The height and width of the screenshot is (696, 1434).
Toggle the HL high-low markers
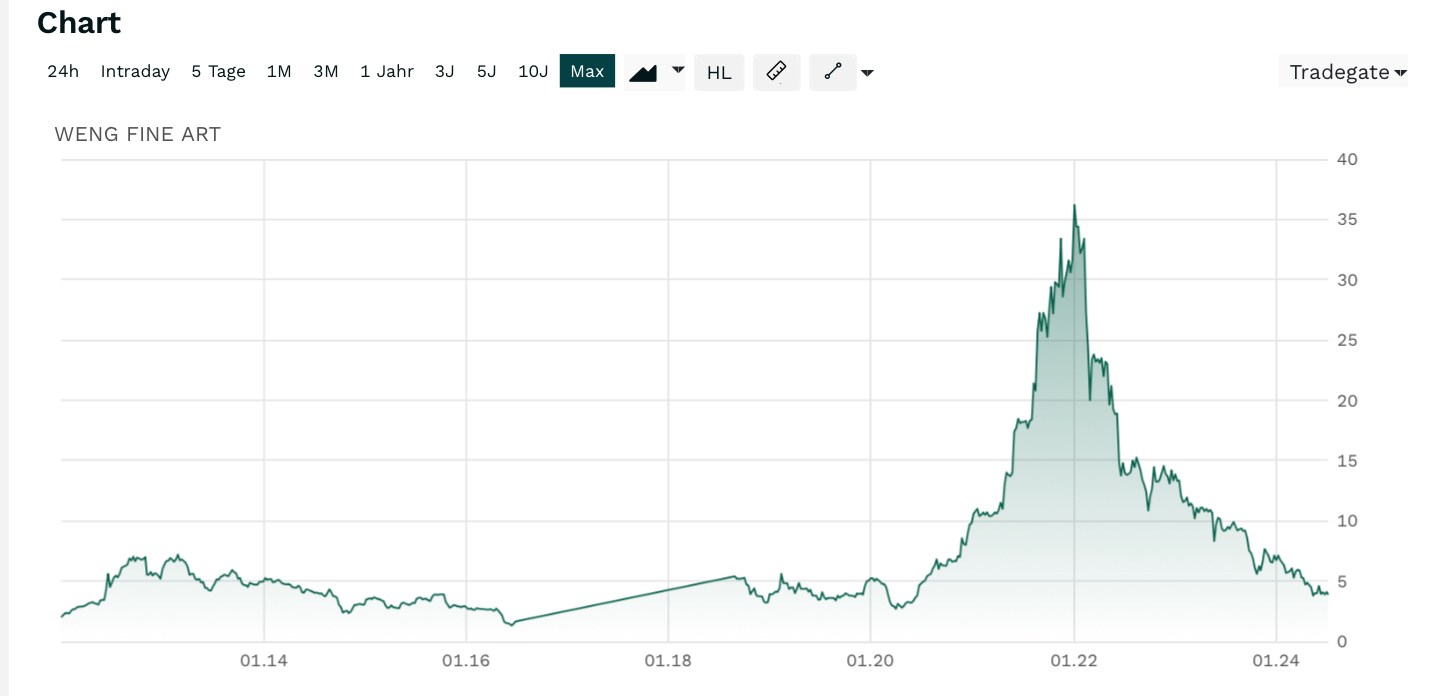719,72
